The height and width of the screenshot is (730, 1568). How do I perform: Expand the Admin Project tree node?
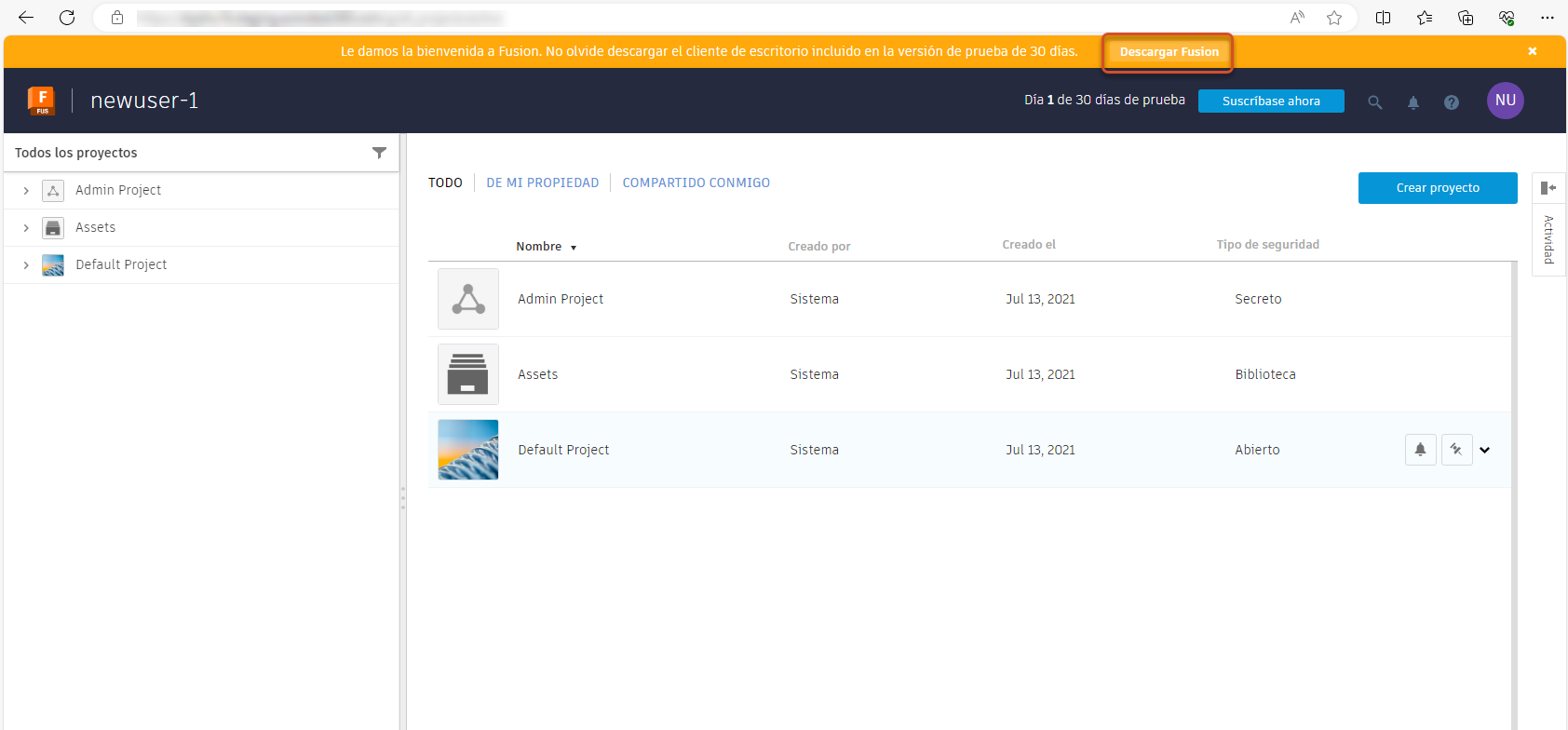[26, 191]
